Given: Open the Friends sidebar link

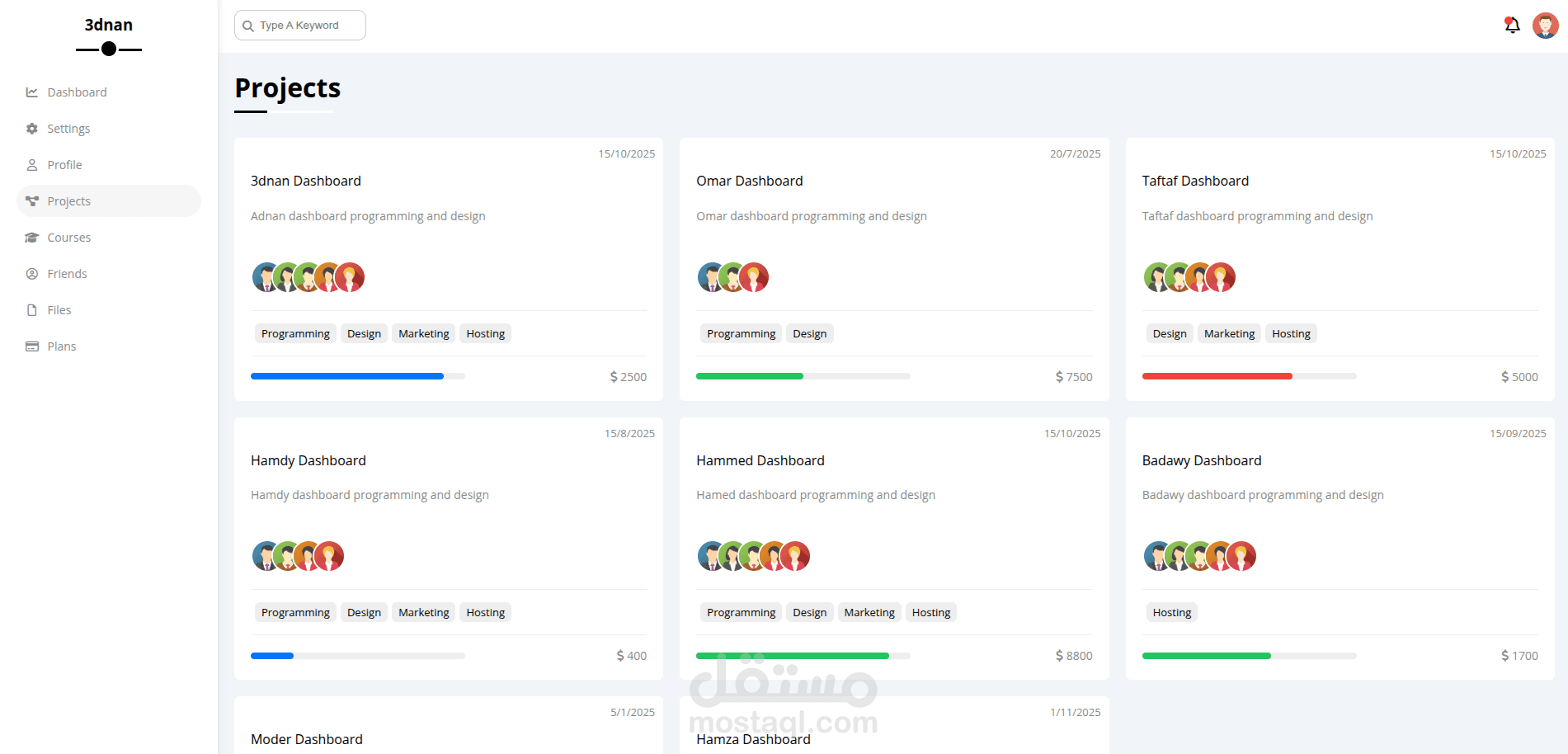Looking at the screenshot, I should click(67, 274).
